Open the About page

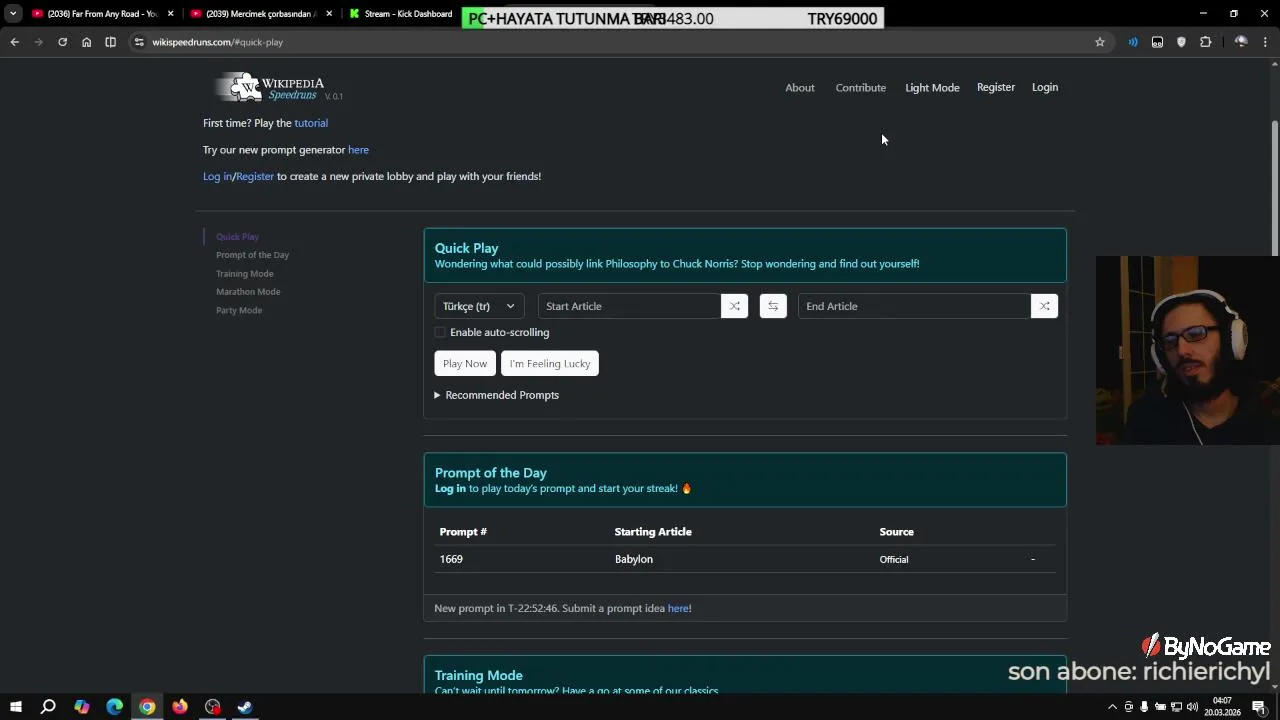tap(800, 88)
